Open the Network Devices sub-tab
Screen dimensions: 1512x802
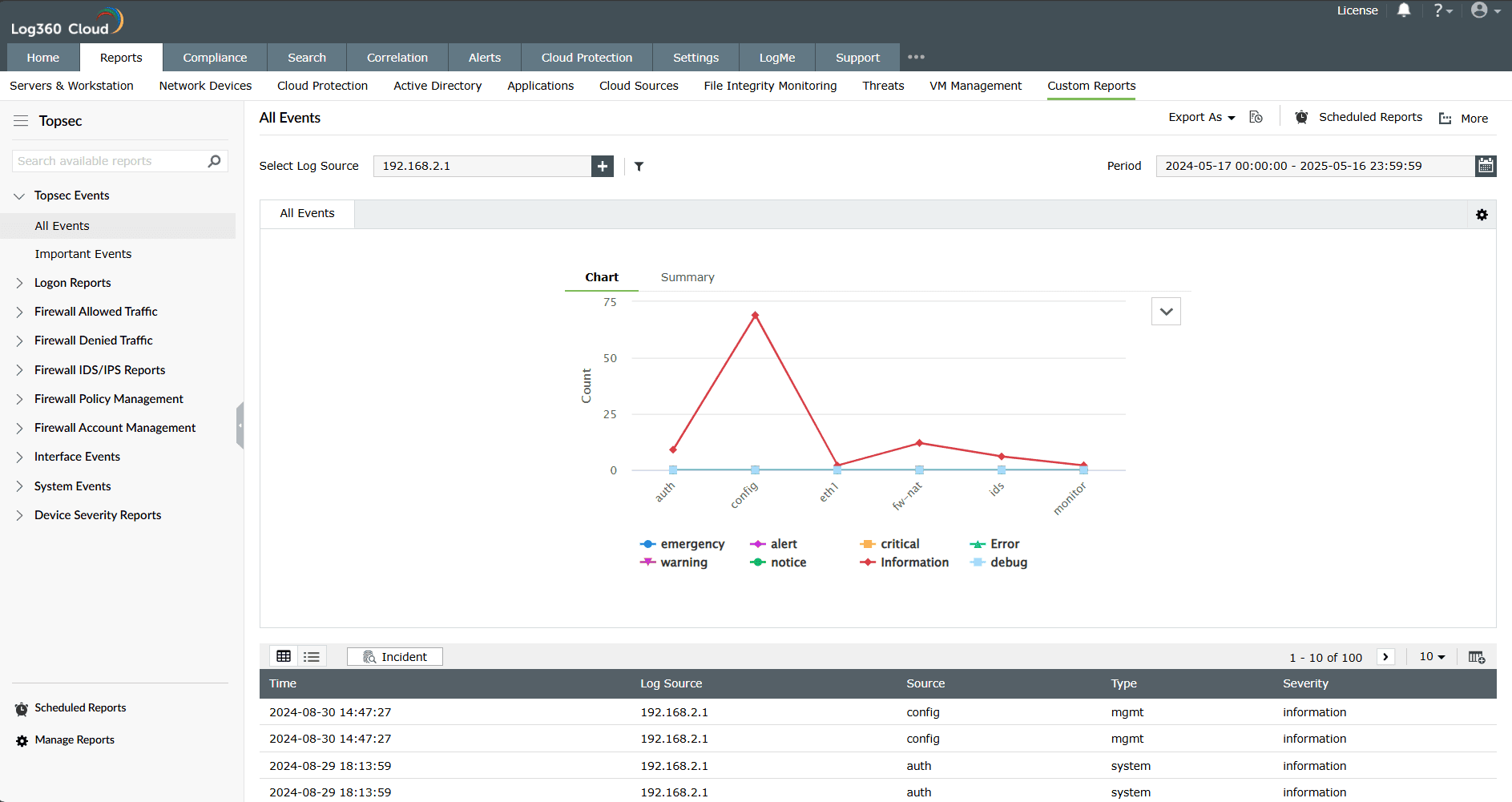tap(205, 86)
